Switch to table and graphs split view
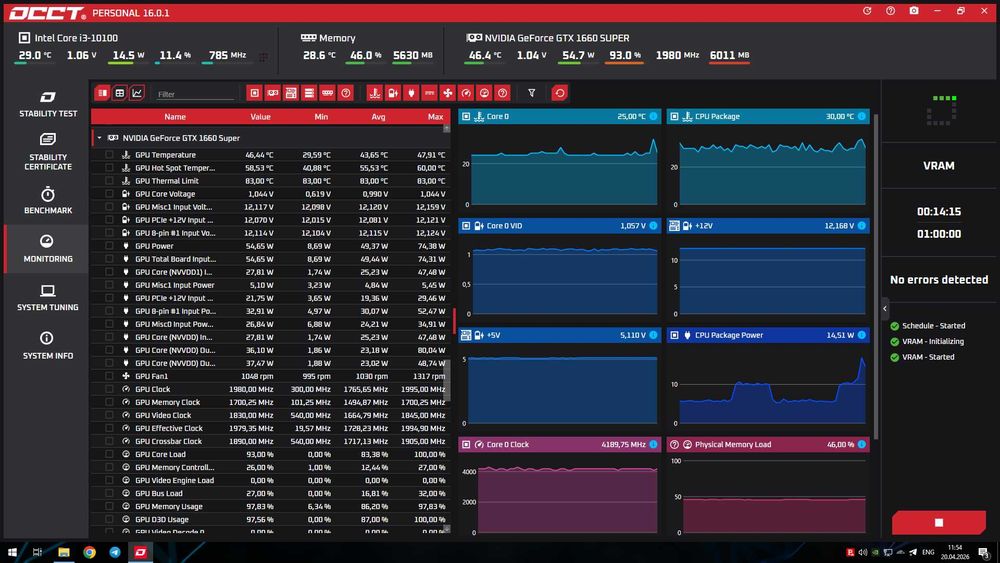Screen dimensions: 1000x563 (x=102, y=93)
